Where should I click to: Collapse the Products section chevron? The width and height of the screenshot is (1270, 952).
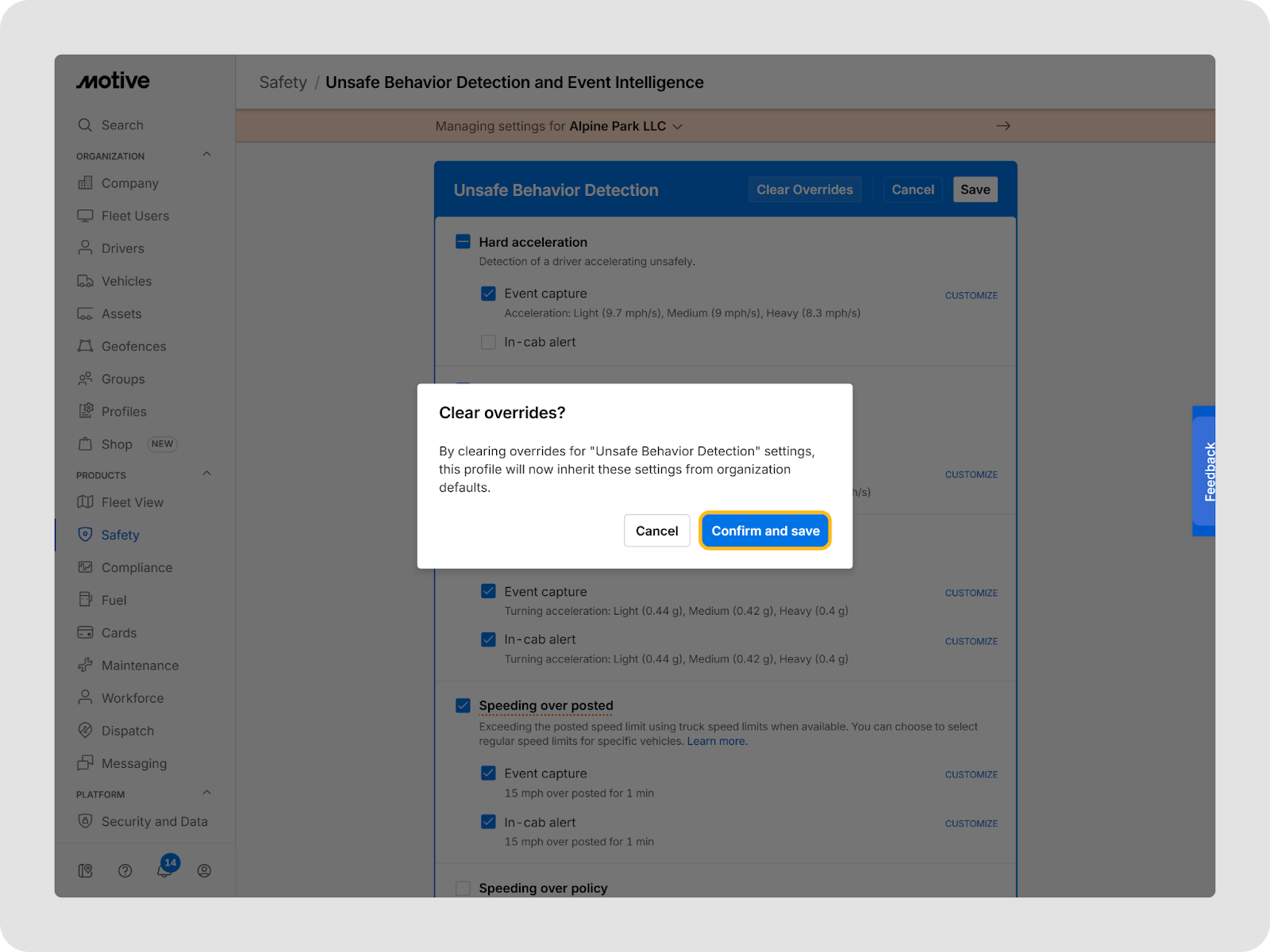tap(206, 474)
